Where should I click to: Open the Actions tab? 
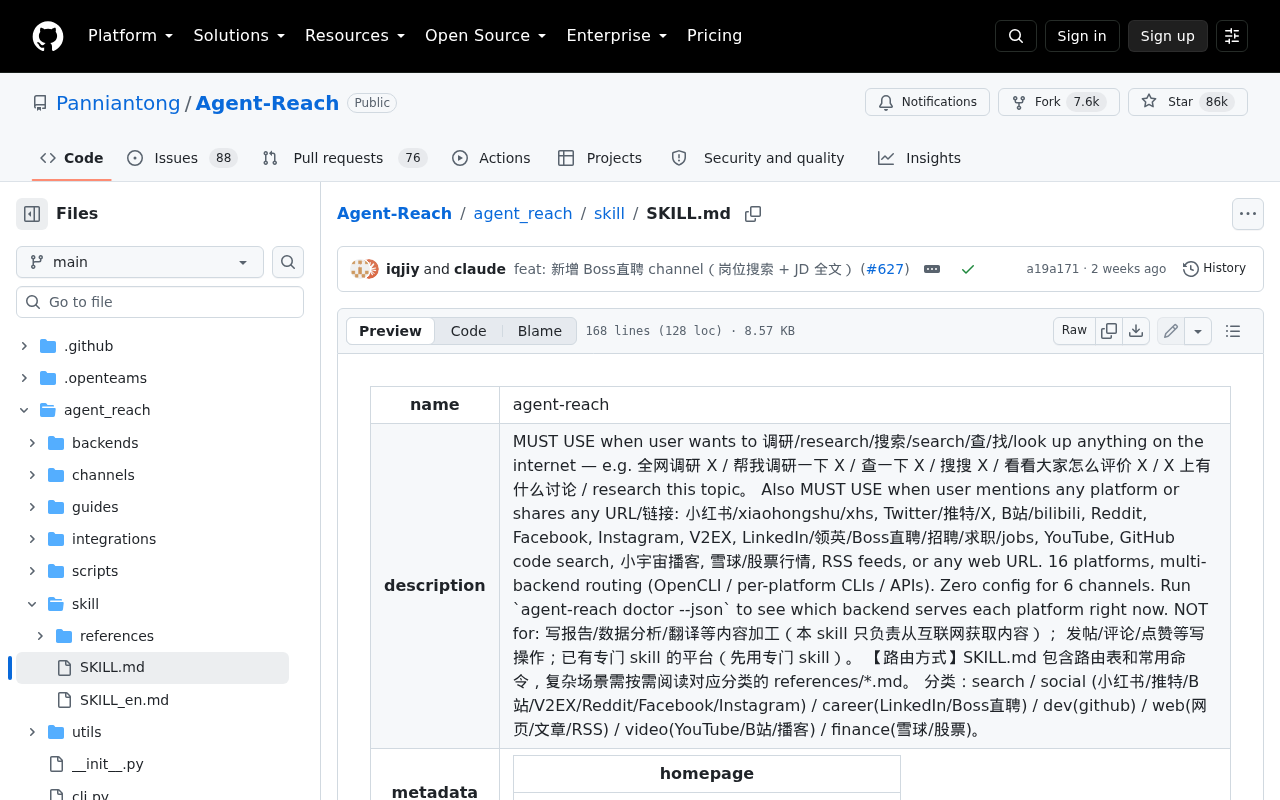click(x=491, y=158)
